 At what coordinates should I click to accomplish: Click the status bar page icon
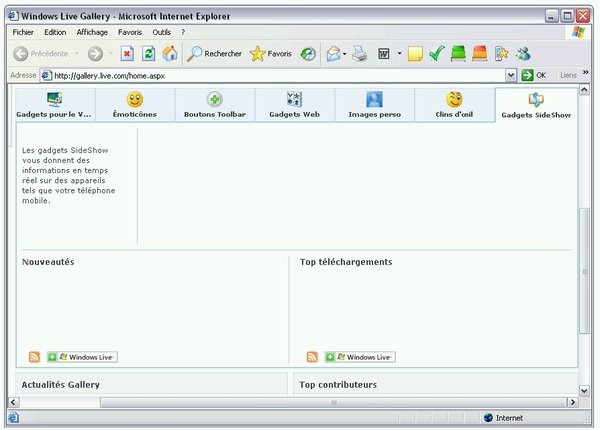pos(13,417)
